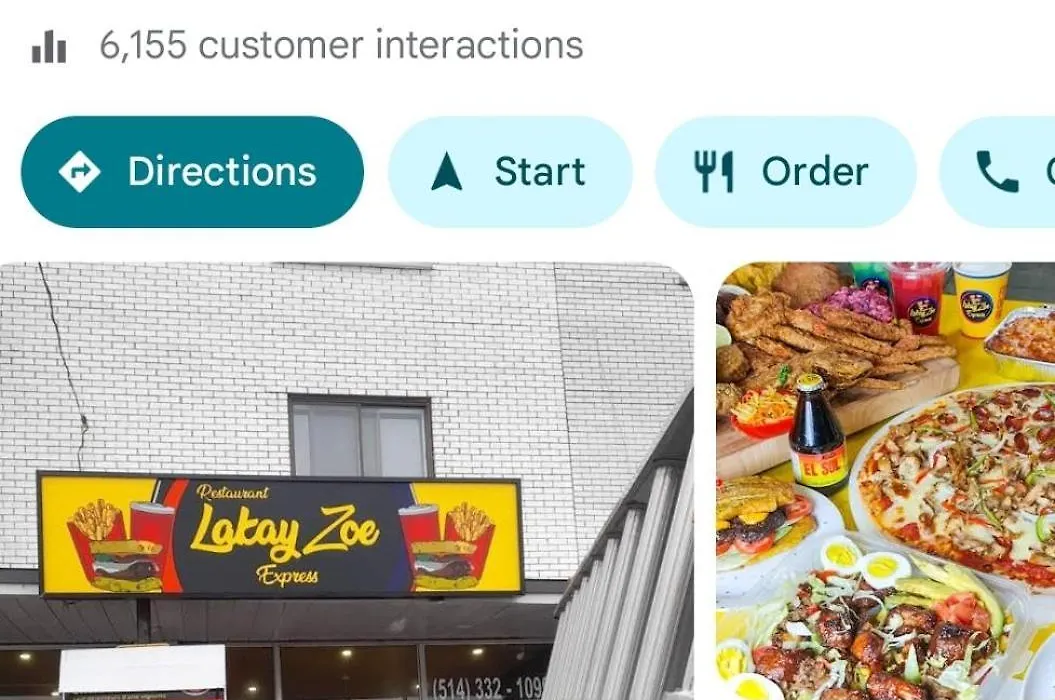
Task: Tap the Directions button
Action: [x=192, y=172]
